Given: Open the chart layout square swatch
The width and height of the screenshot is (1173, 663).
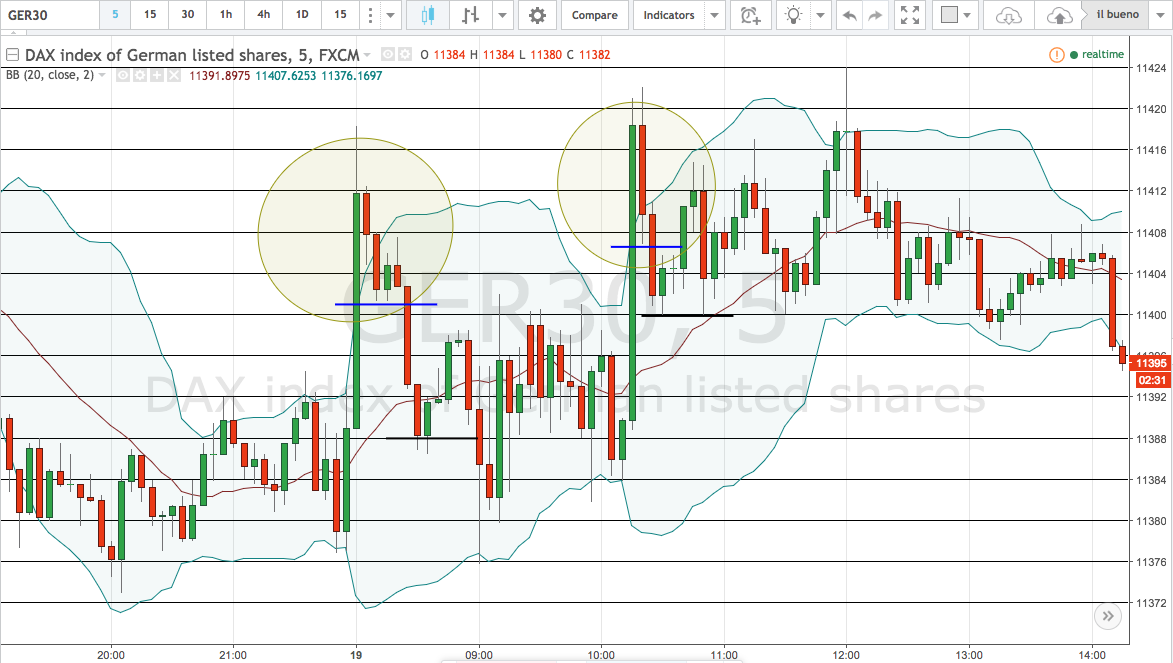Looking at the screenshot, I should click(x=949, y=15).
